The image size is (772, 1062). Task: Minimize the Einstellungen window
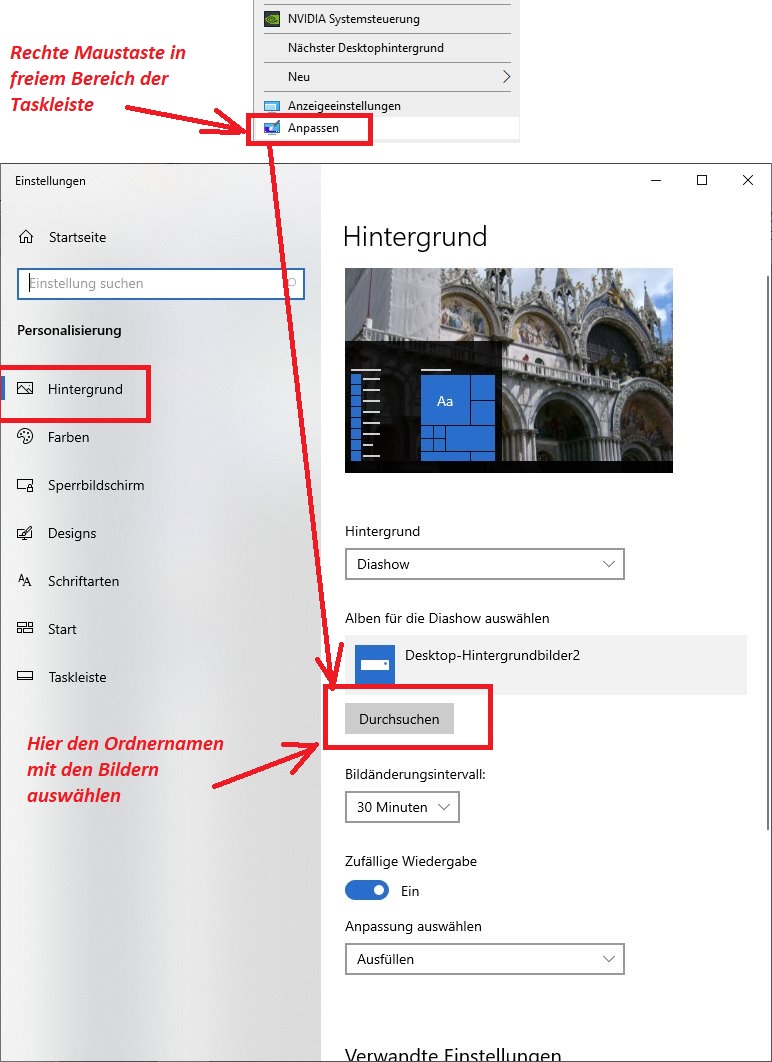(656, 180)
